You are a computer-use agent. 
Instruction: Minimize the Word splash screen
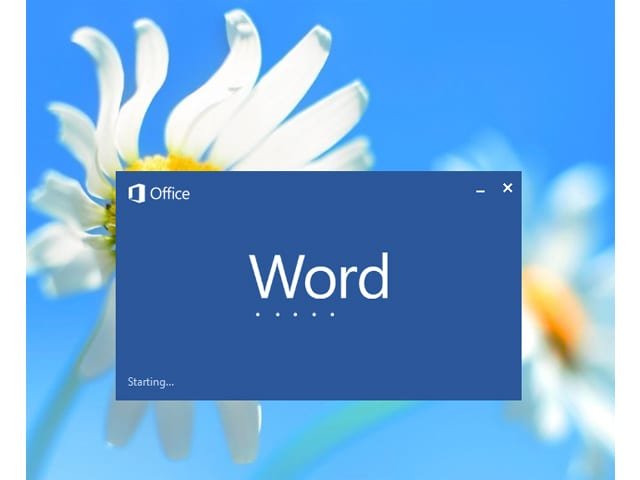(x=481, y=190)
